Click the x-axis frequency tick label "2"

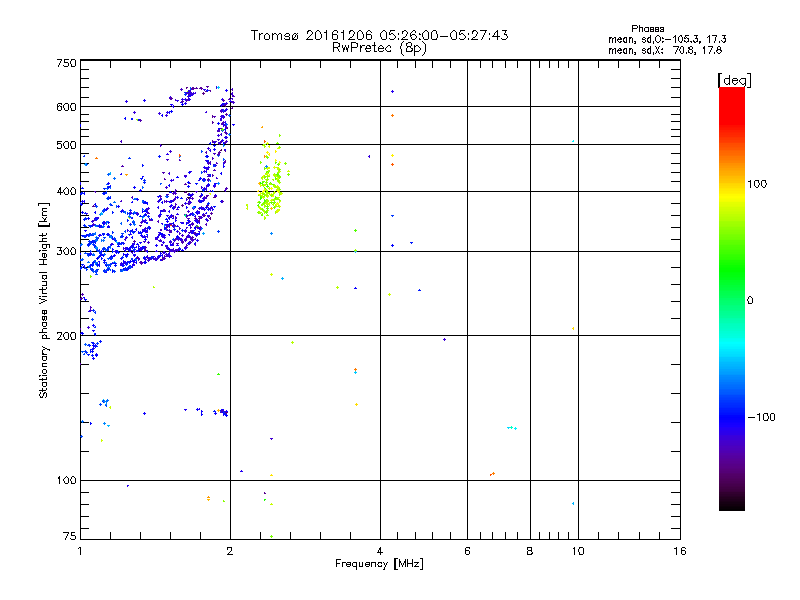[x=230, y=551]
